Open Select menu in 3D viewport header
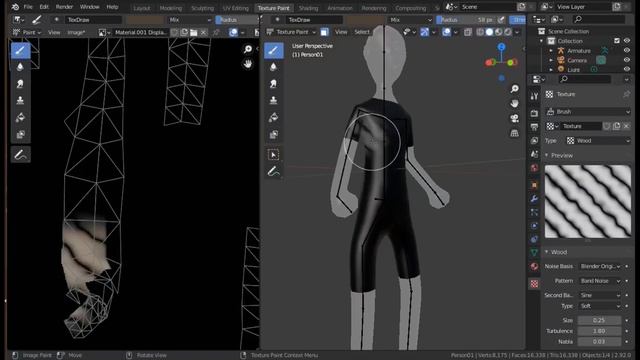 pyautogui.click(x=362, y=32)
